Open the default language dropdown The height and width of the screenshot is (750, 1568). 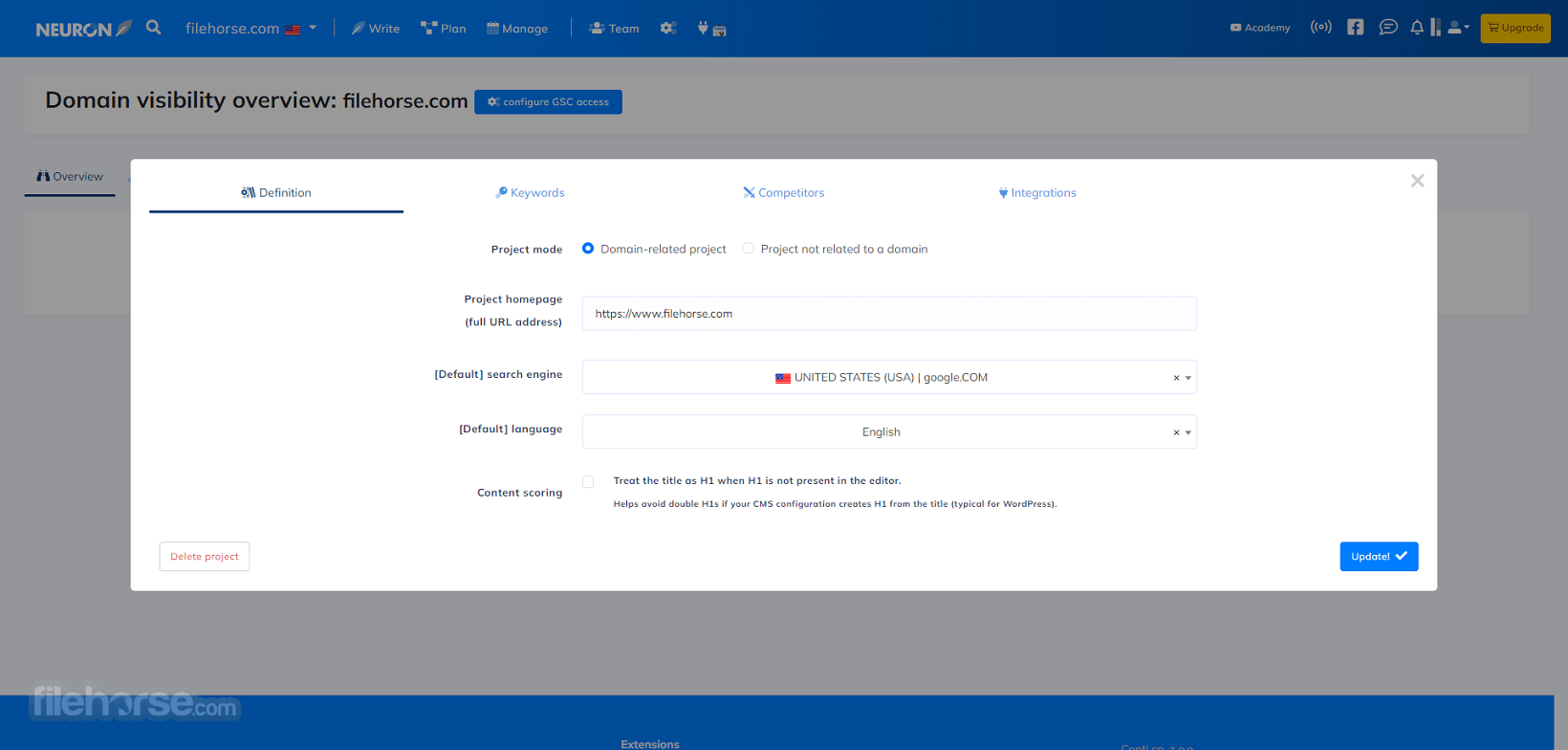pyautogui.click(x=889, y=431)
